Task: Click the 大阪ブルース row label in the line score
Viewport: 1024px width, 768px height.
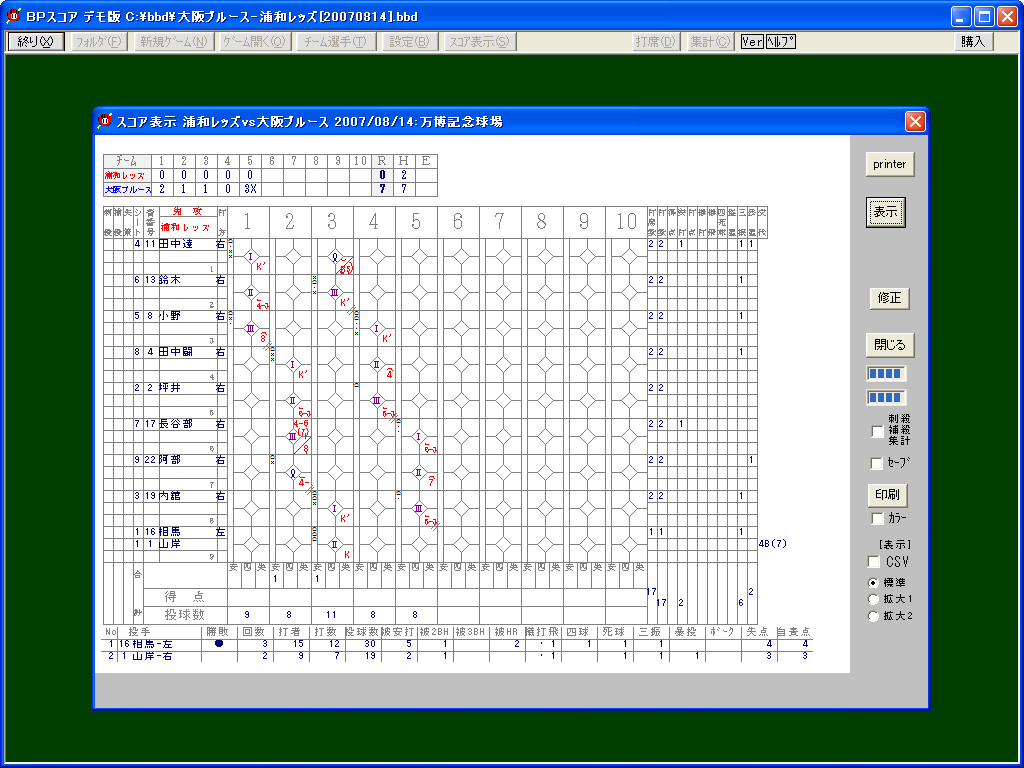Action: pos(128,189)
